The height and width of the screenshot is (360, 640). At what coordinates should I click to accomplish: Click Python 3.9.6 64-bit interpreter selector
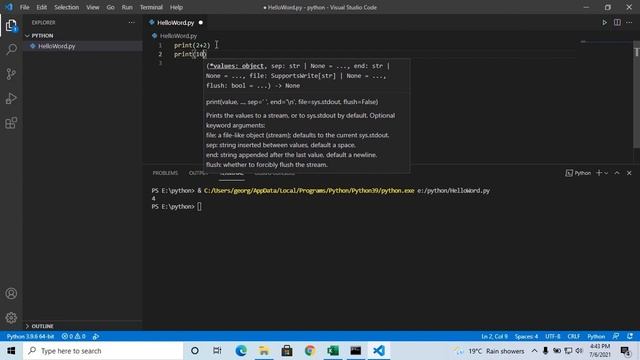[x=30, y=336]
